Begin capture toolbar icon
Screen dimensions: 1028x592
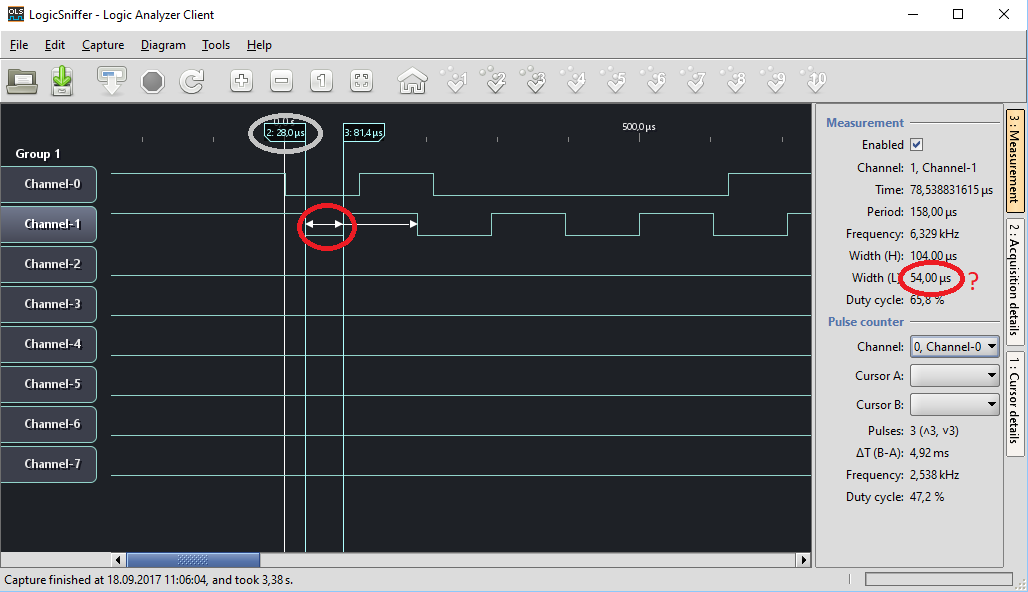[111, 81]
